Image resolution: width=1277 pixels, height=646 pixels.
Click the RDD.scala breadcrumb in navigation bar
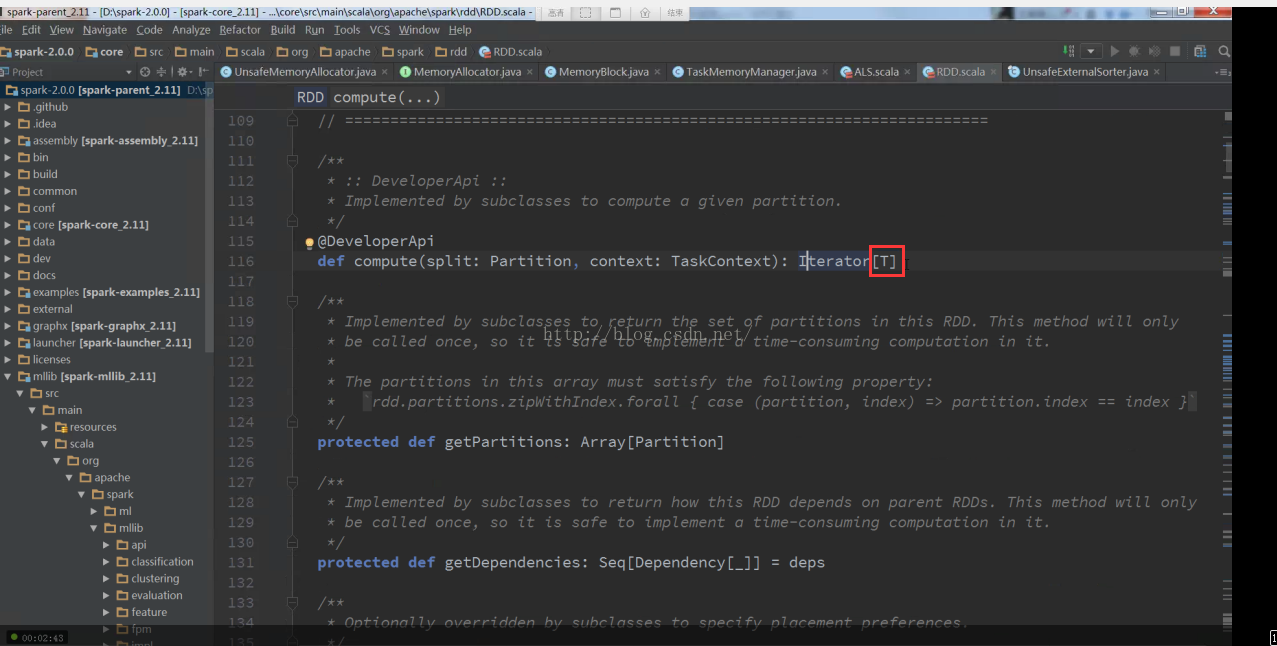pyautogui.click(x=511, y=52)
